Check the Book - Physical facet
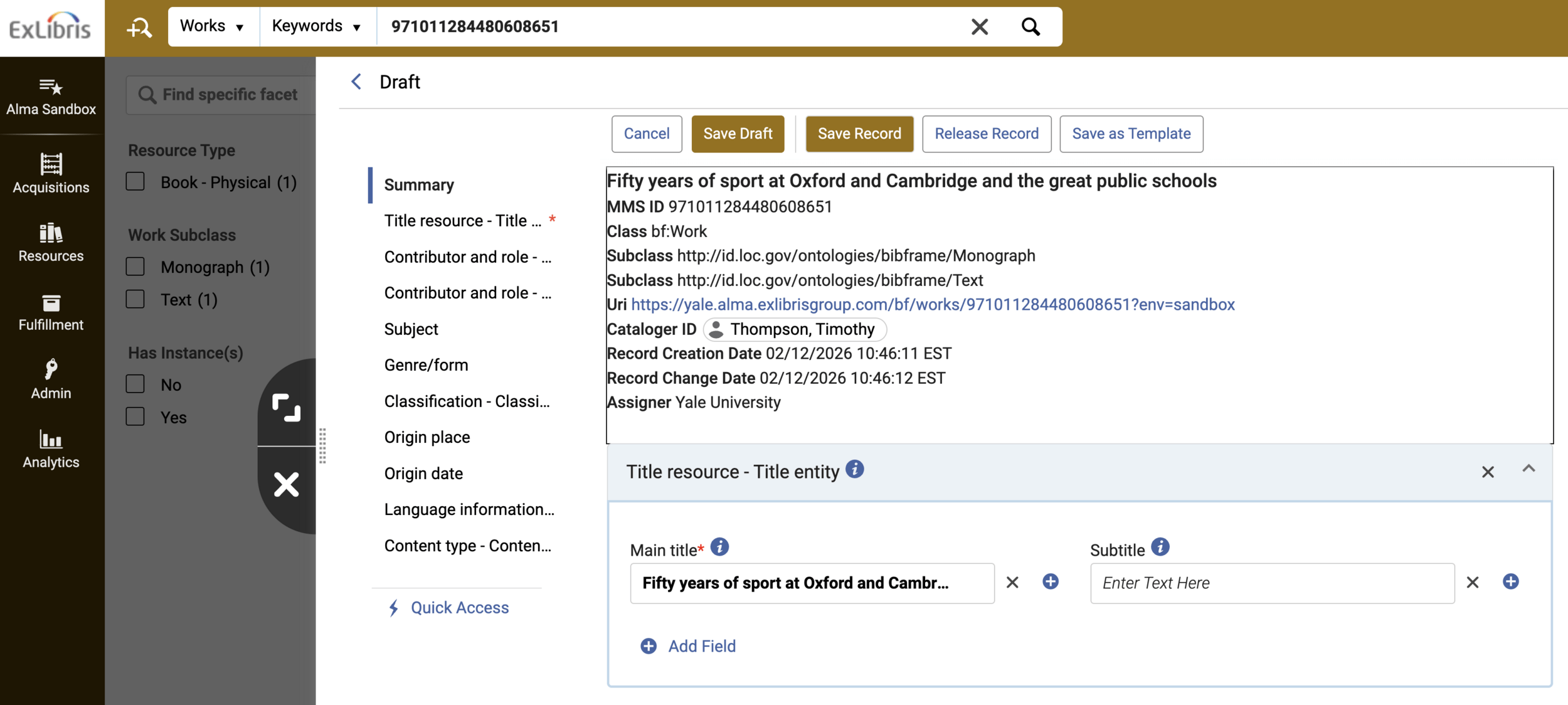 click(x=135, y=182)
